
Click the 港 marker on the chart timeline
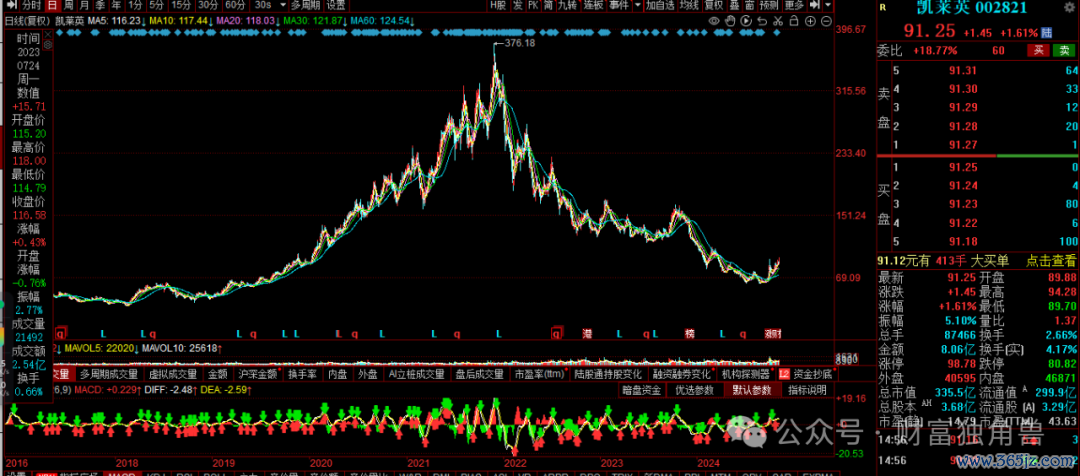(x=587, y=333)
